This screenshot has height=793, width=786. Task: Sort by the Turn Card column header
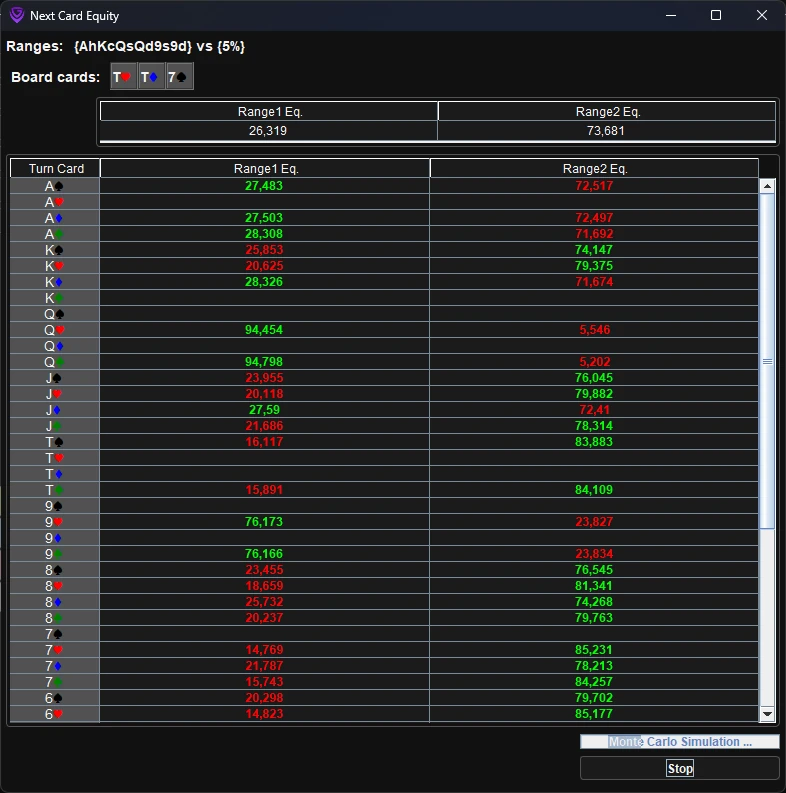point(56,169)
